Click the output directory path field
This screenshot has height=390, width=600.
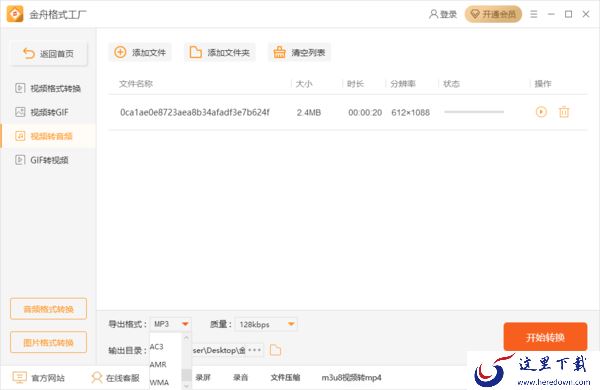coord(227,350)
